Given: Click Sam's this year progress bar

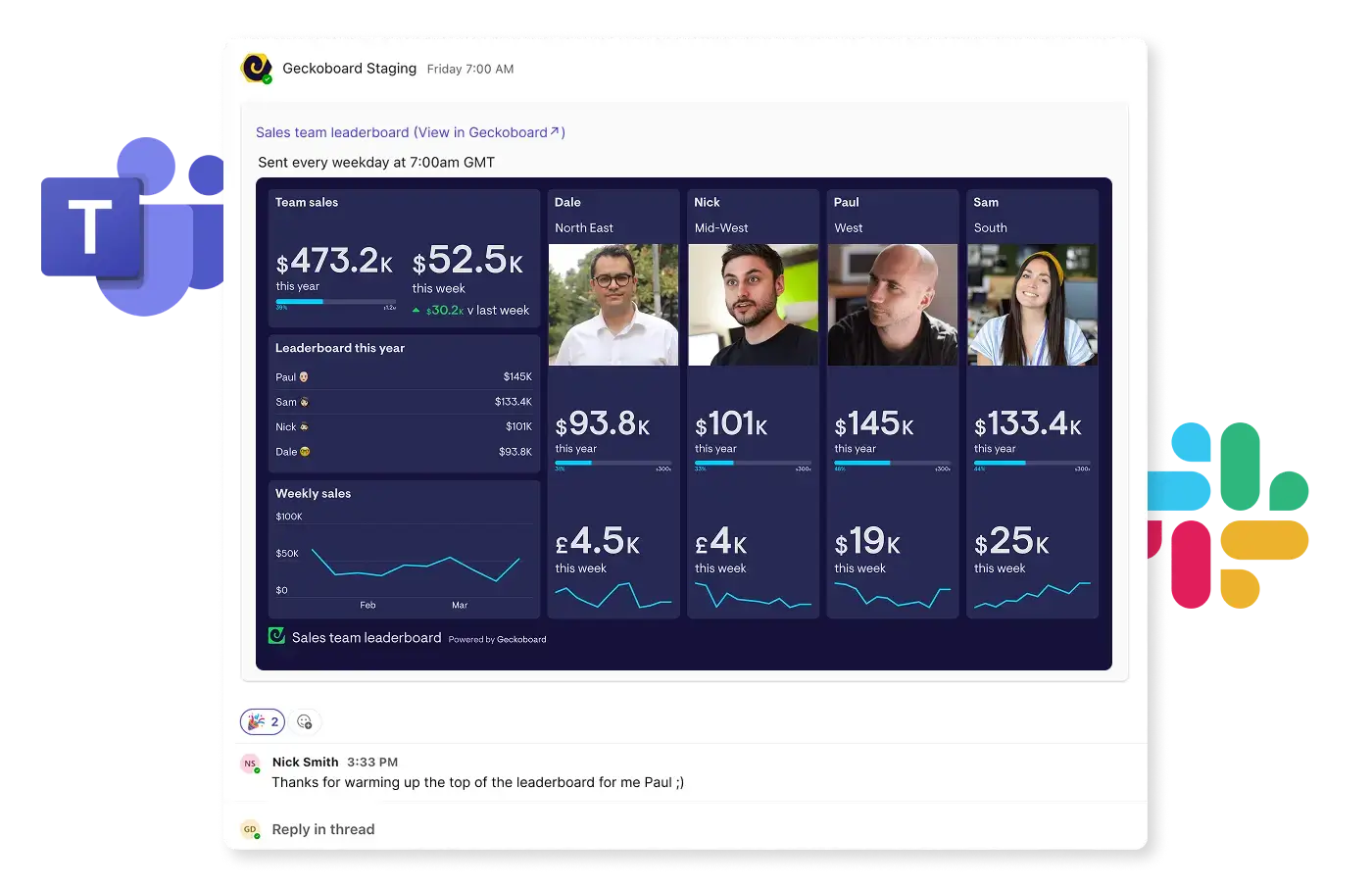Looking at the screenshot, I should click(1033, 463).
